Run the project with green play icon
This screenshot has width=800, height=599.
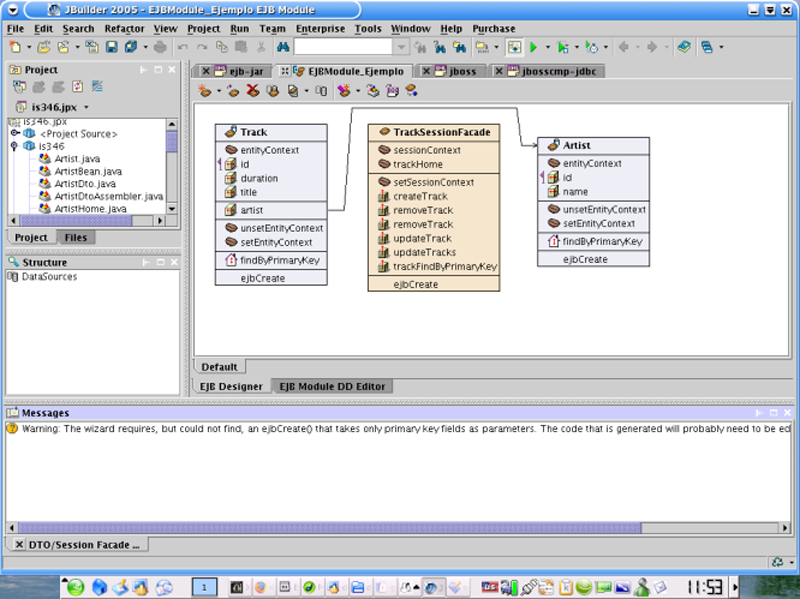click(534, 47)
